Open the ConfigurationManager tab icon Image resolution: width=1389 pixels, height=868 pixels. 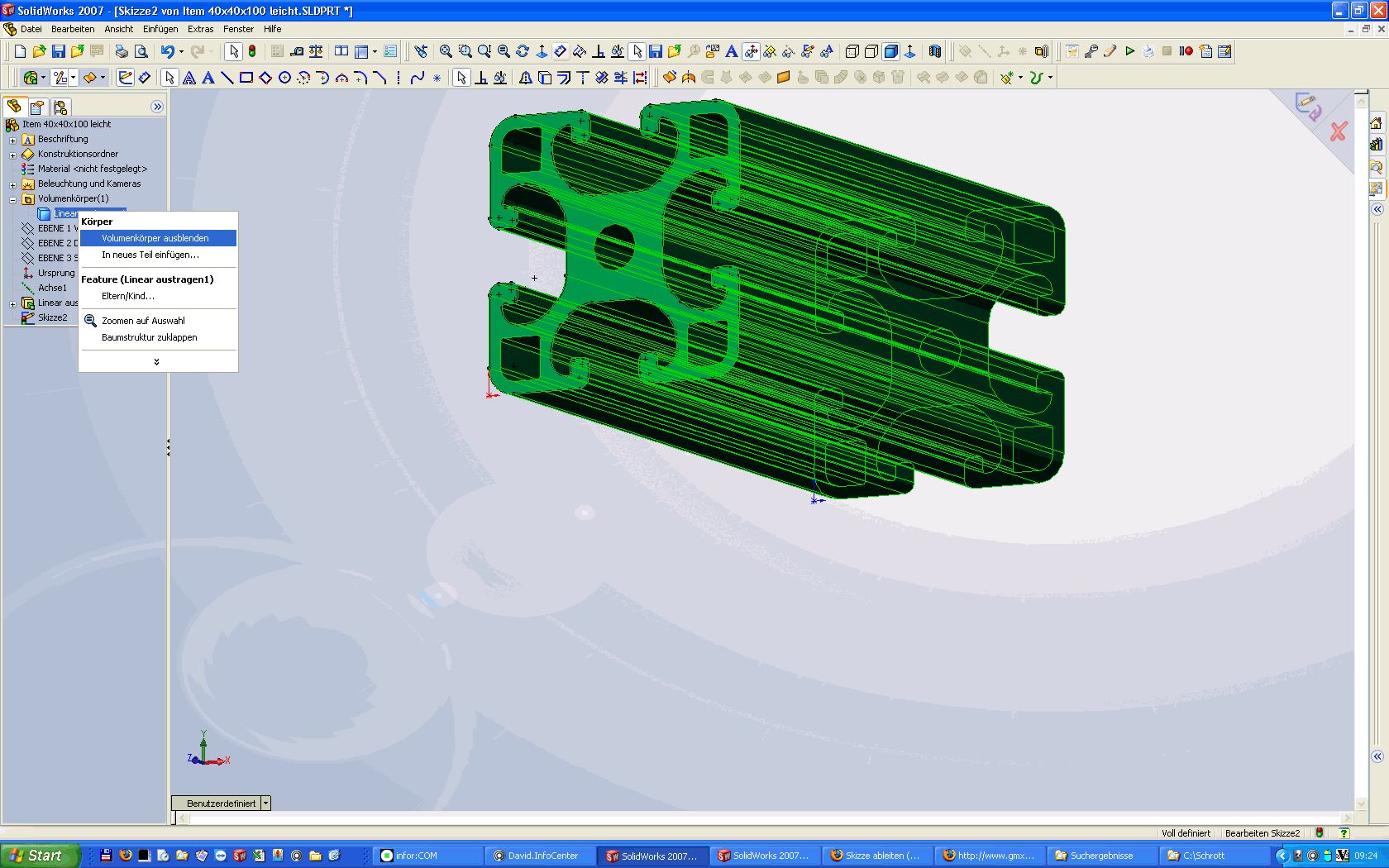tap(60, 107)
